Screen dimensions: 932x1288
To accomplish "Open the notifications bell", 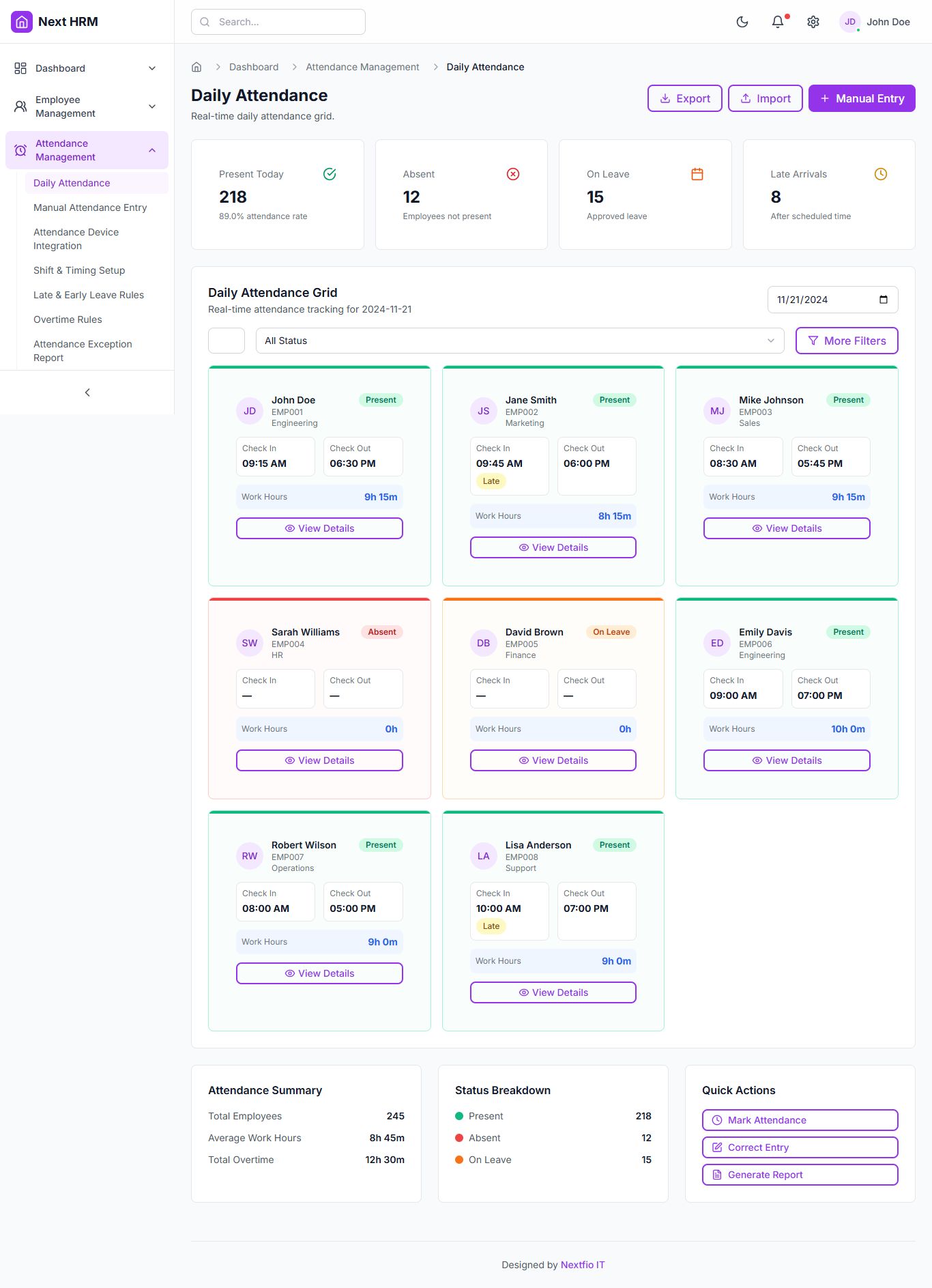I will pyautogui.click(x=778, y=22).
